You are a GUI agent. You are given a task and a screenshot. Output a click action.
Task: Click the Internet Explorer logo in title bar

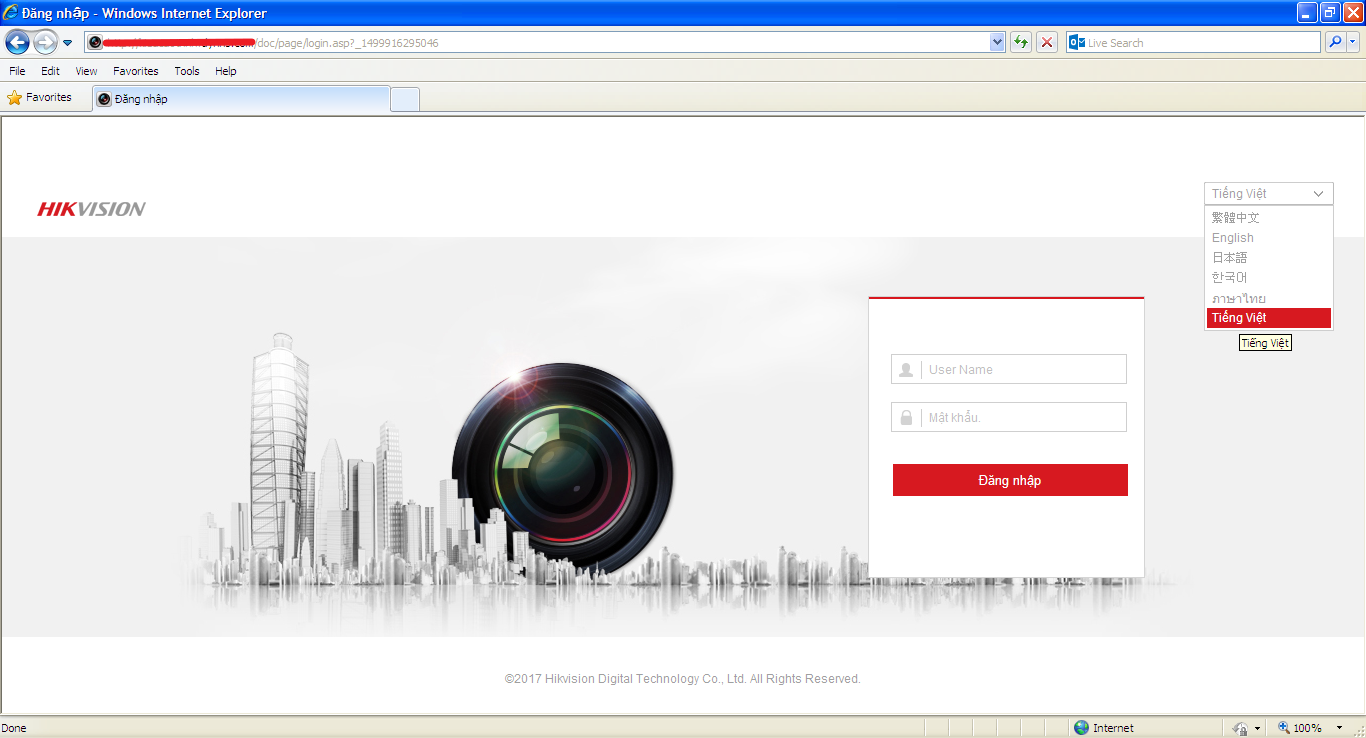pyautogui.click(x=11, y=13)
